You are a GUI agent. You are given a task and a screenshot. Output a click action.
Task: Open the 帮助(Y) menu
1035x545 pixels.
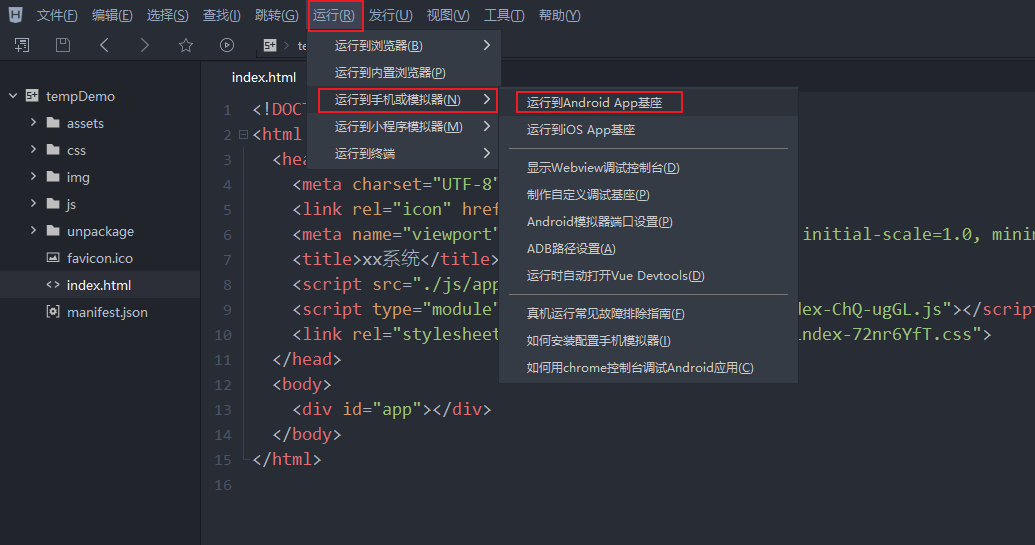pyautogui.click(x=559, y=15)
